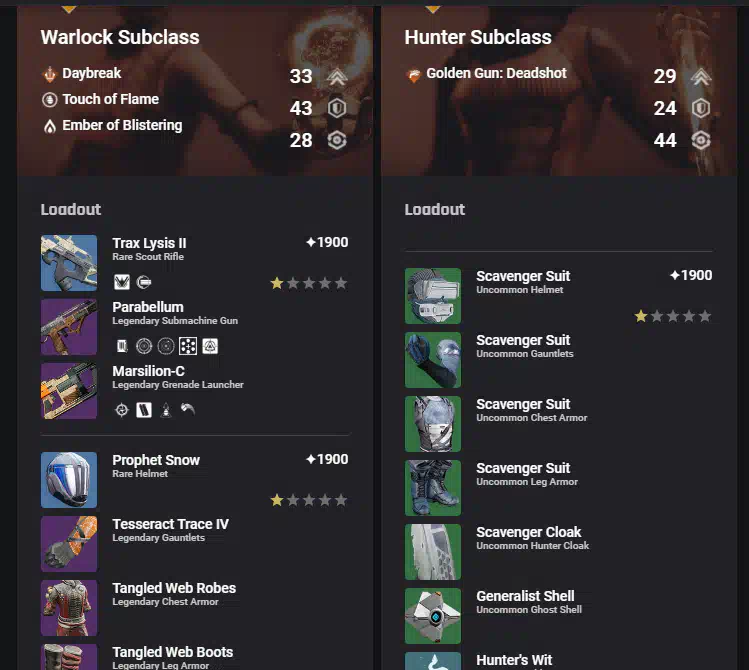The height and width of the screenshot is (670, 749).
Task: Click the Golden Gun: Deadshot icon
Action: tap(414, 75)
